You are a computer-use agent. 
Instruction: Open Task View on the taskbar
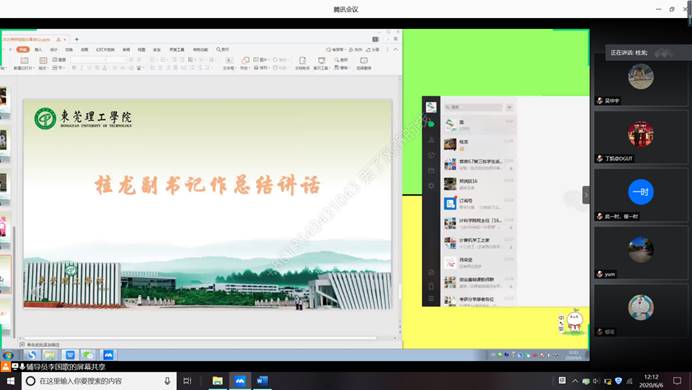[187, 381]
